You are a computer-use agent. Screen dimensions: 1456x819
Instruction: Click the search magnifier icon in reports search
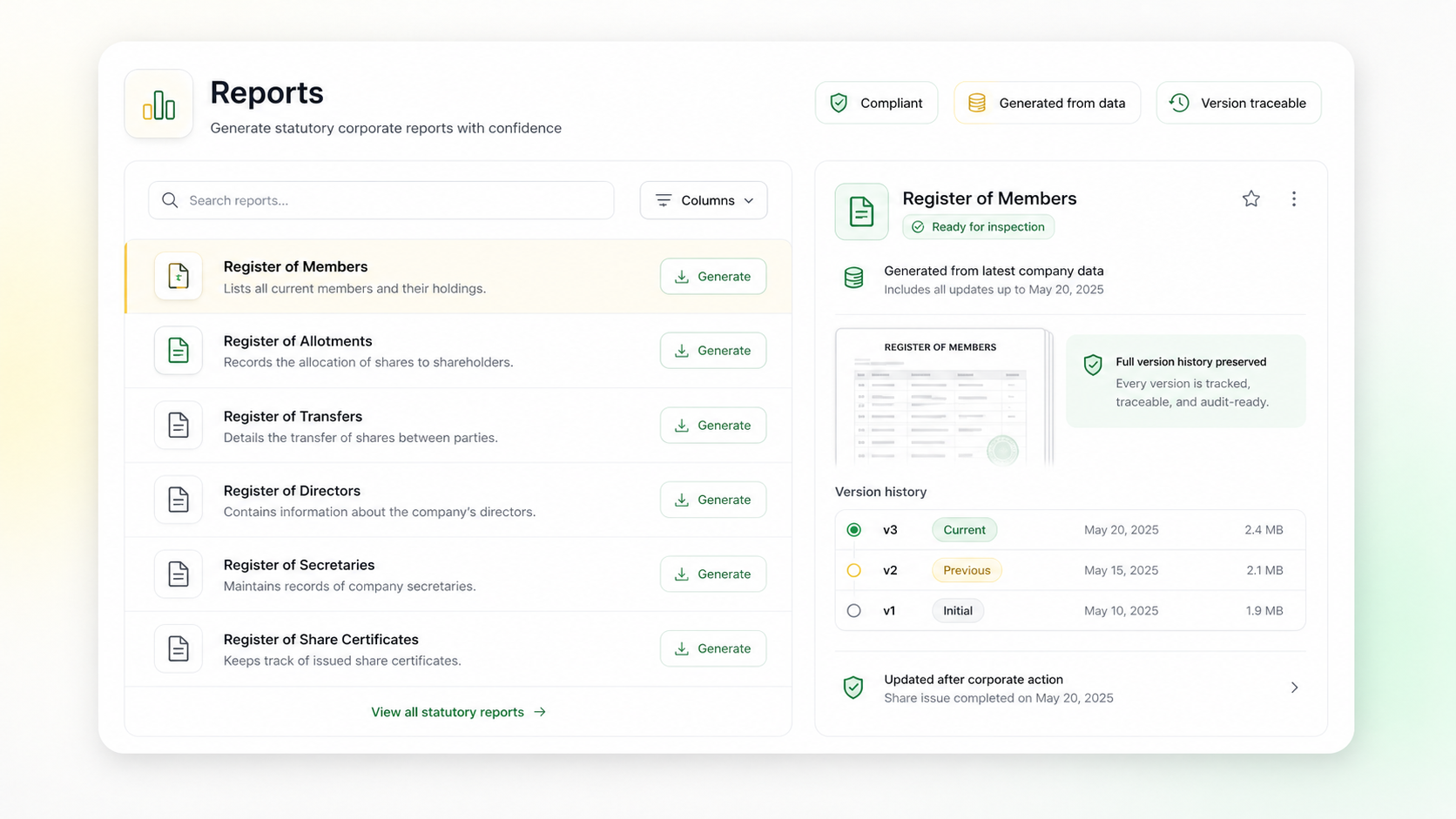tap(170, 200)
